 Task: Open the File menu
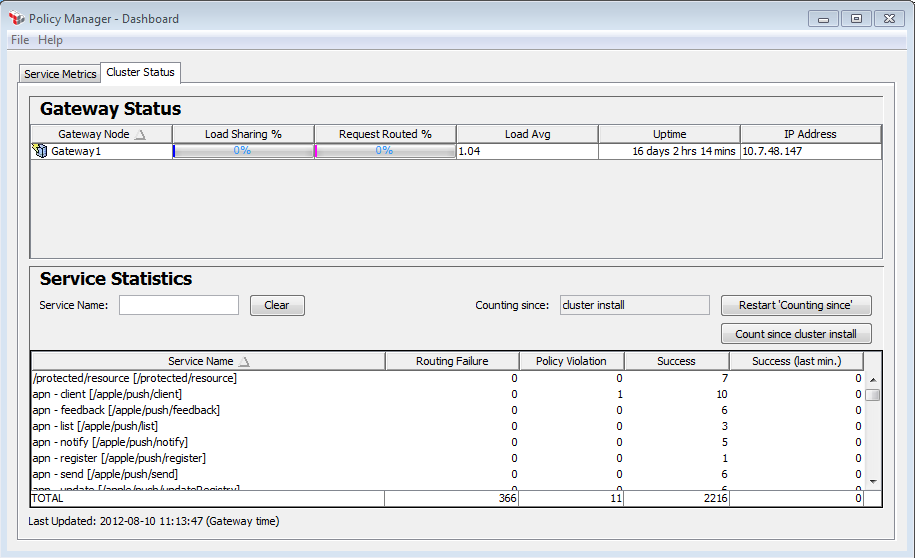coord(20,40)
